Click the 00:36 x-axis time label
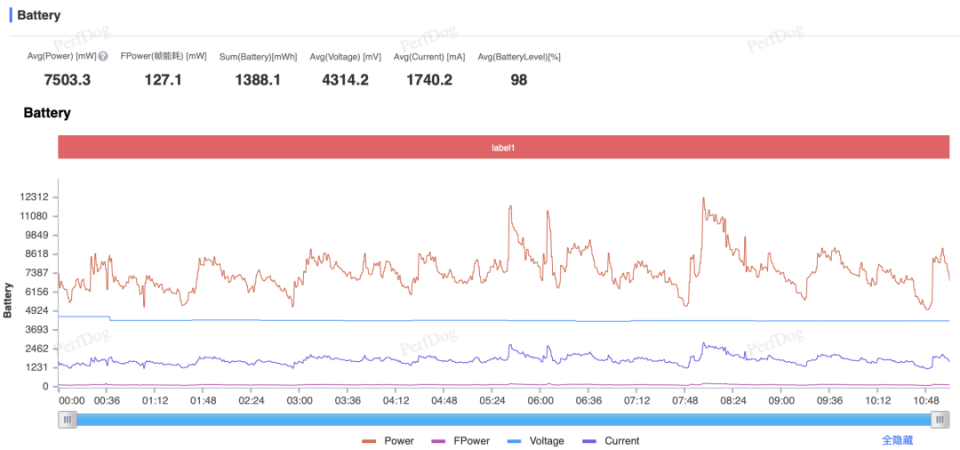Viewport: 960px width, 450px height. (x=107, y=401)
